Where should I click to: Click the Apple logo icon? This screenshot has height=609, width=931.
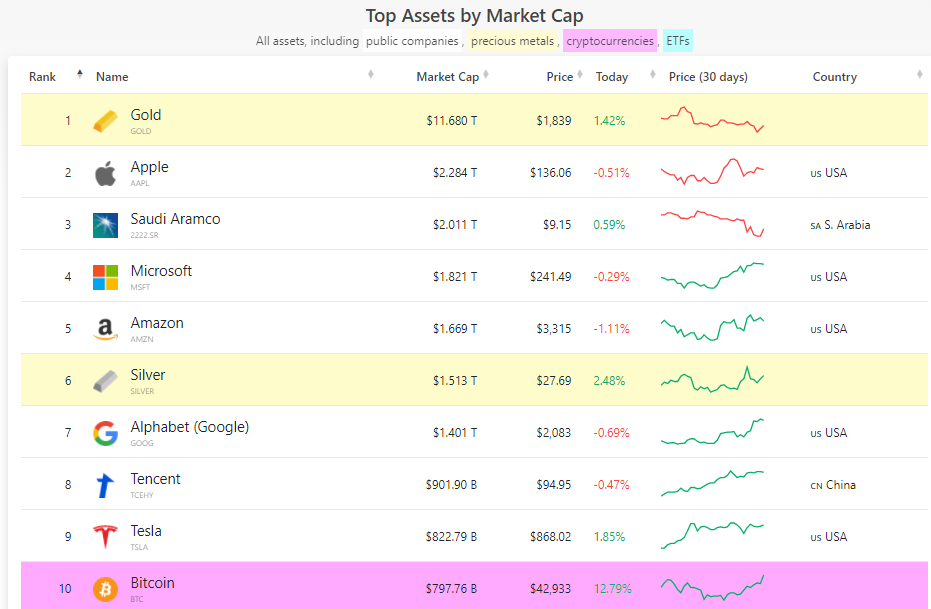pos(105,173)
